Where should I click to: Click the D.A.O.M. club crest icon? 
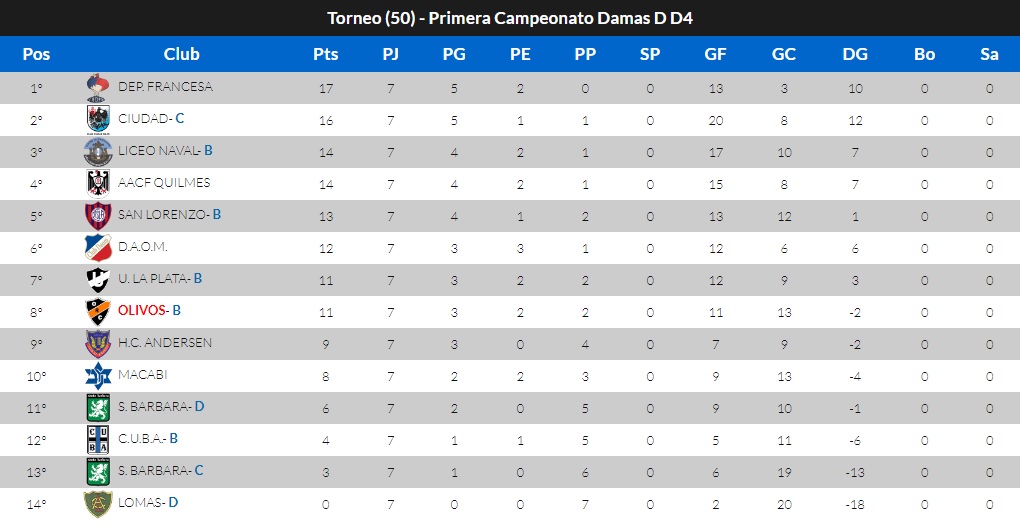[x=97, y=248]
